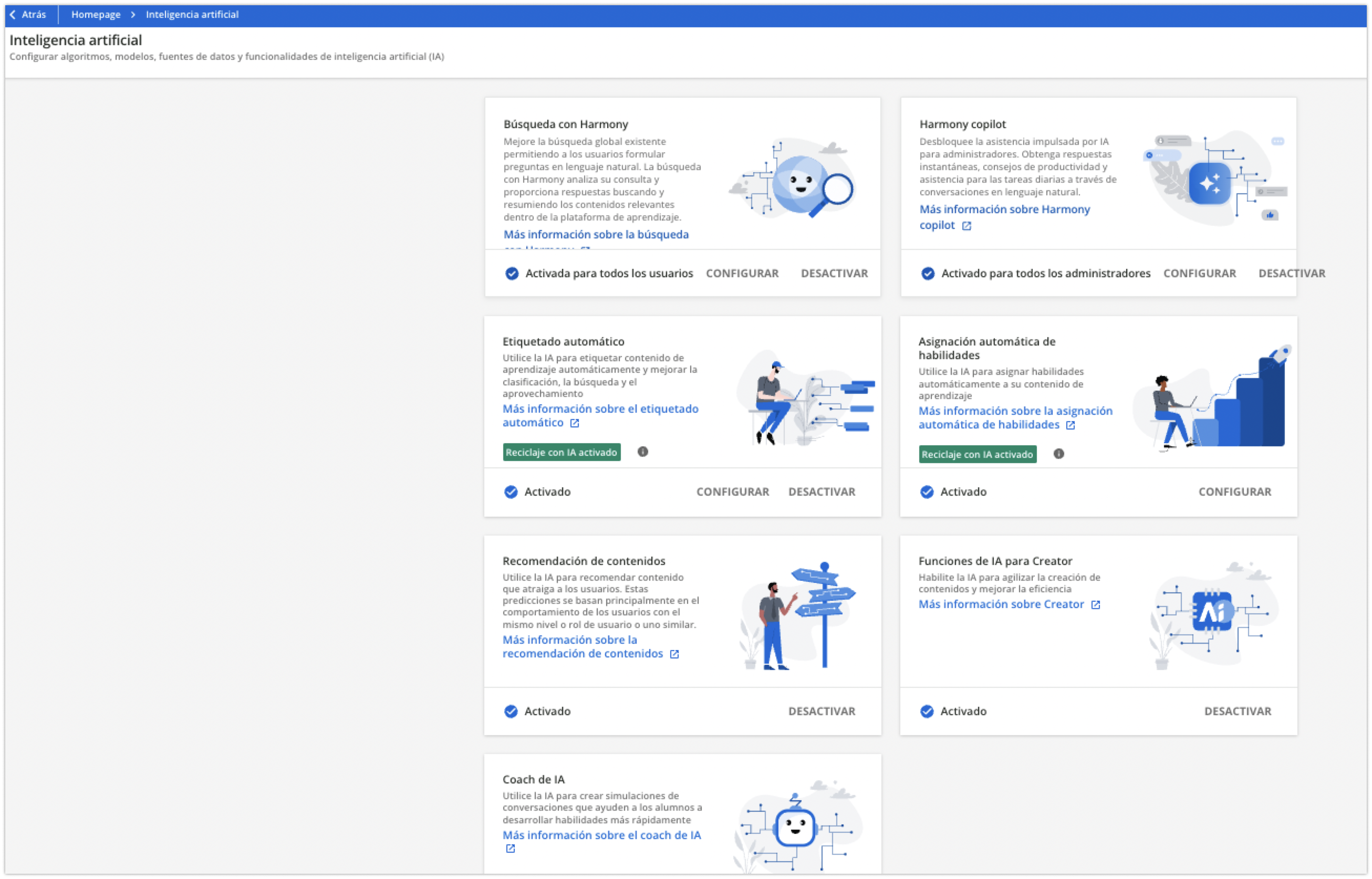
Task: Click external link icon after Harmony copilot link
Action: [966, 226]
